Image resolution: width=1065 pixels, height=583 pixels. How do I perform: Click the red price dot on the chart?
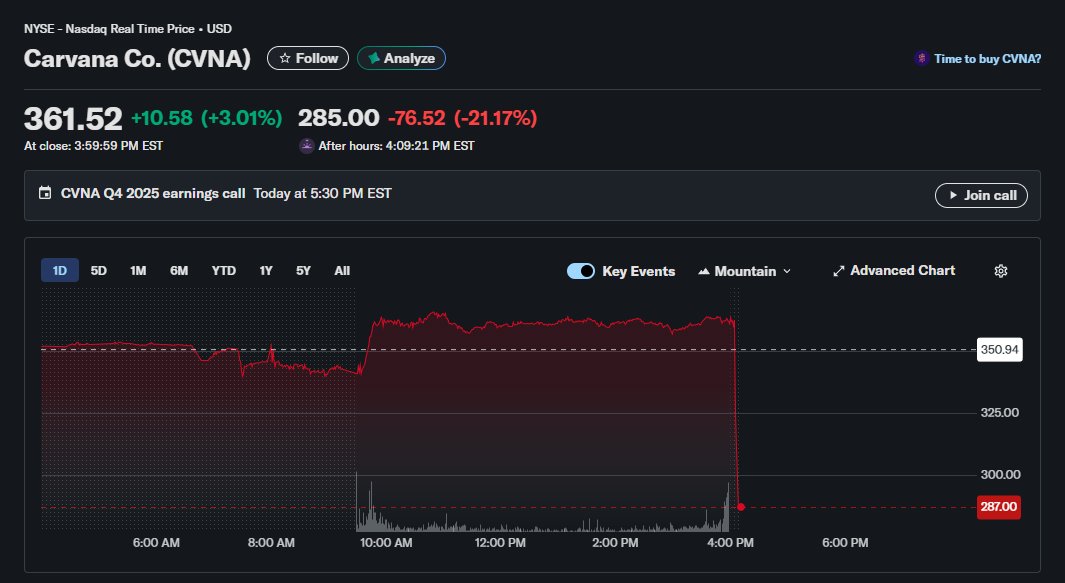740,507
